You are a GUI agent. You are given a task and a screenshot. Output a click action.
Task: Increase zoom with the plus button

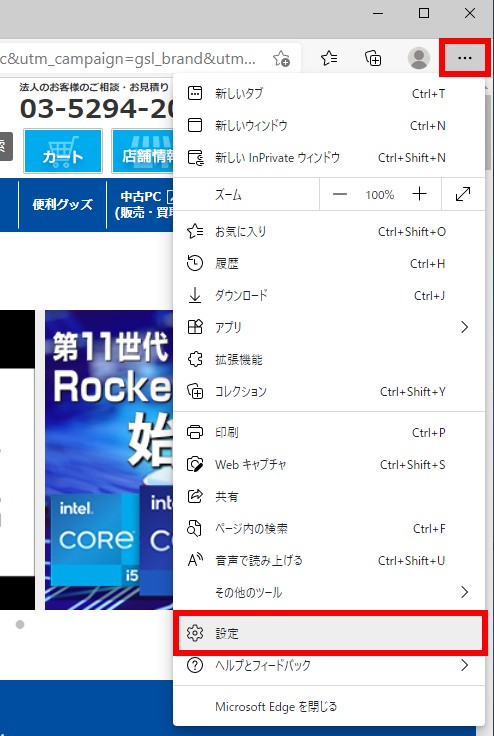[419, 194]
